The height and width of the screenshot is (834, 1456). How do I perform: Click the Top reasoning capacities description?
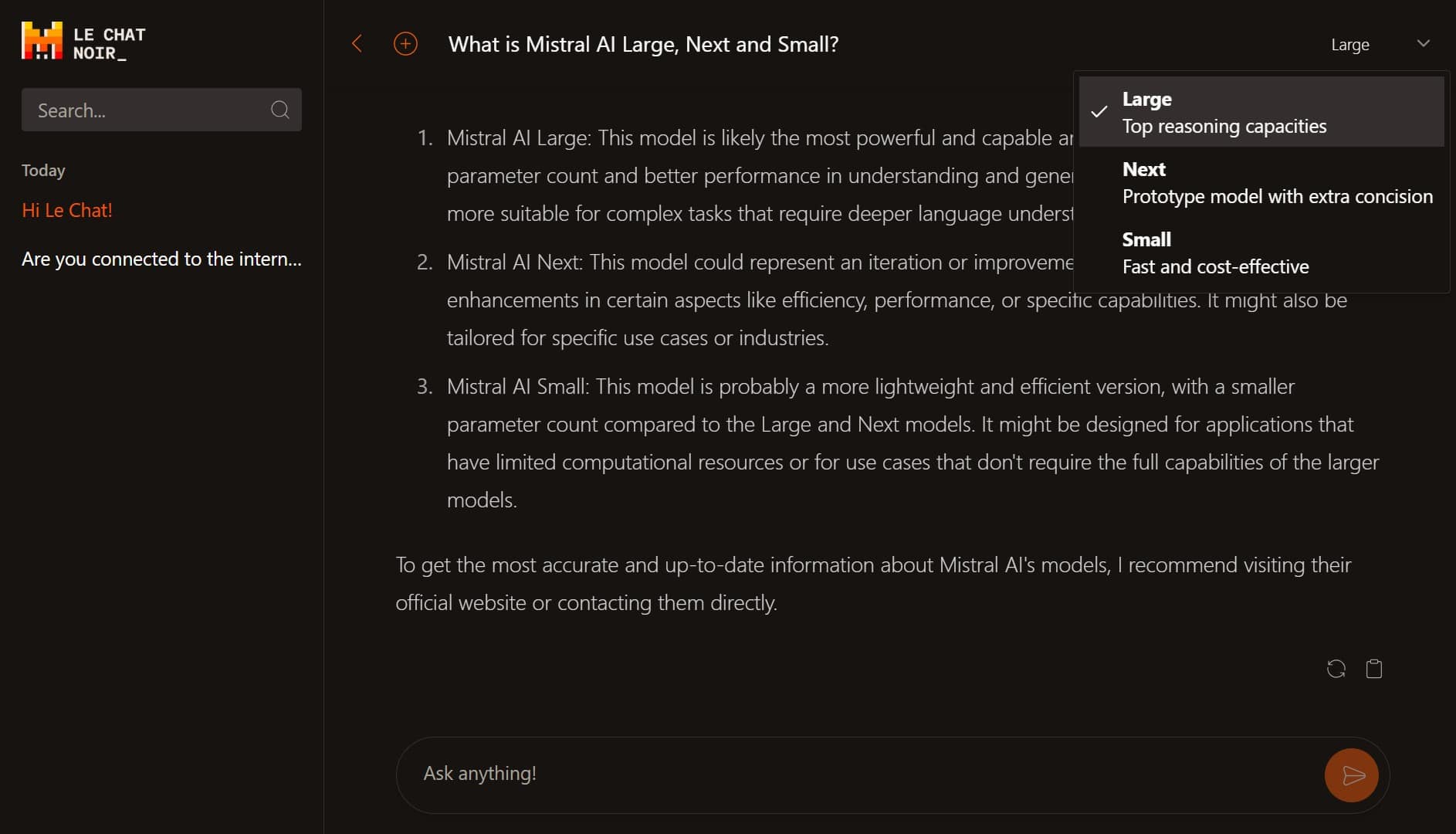(1224, 127)
